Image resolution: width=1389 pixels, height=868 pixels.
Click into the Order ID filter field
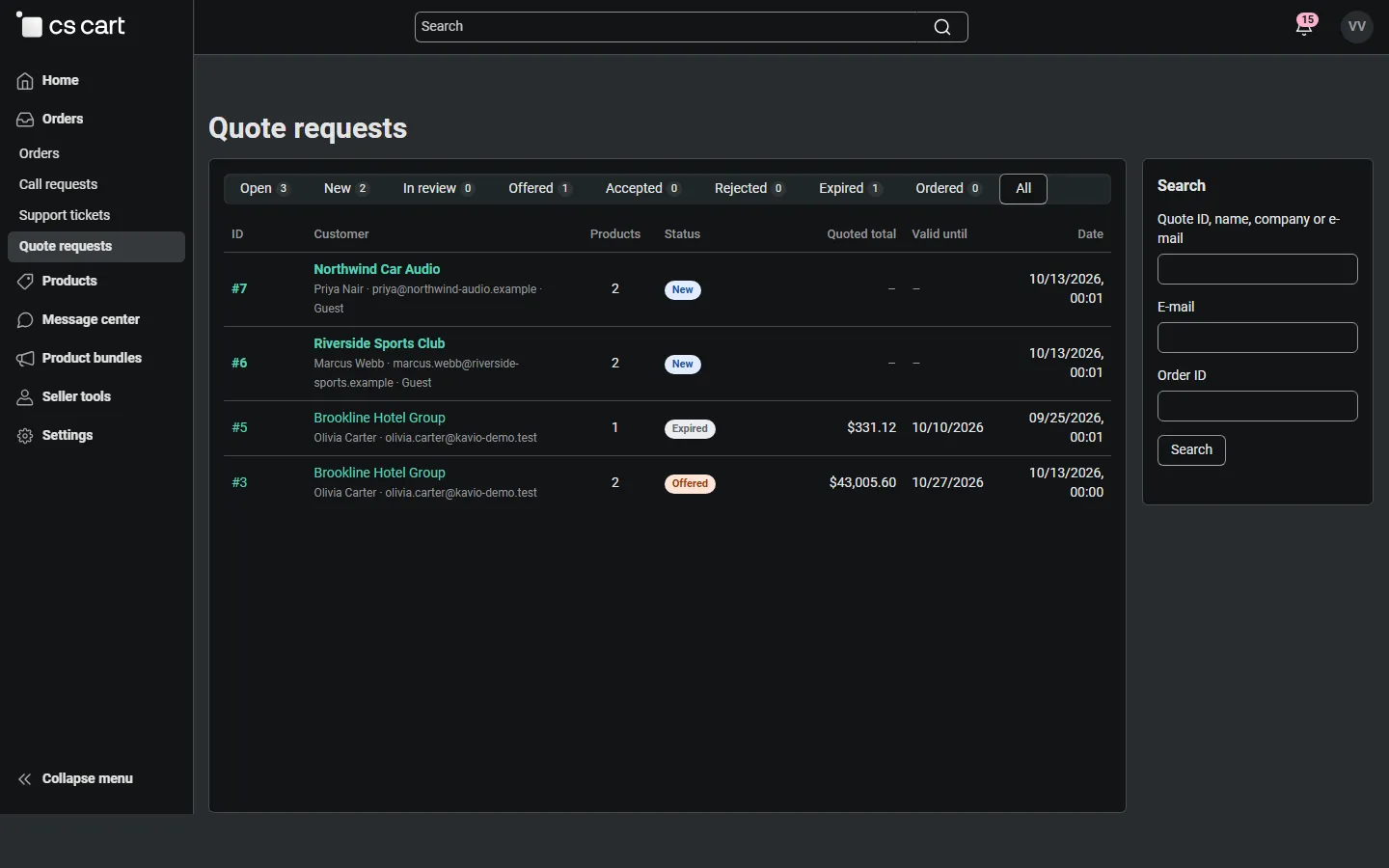1258,406
